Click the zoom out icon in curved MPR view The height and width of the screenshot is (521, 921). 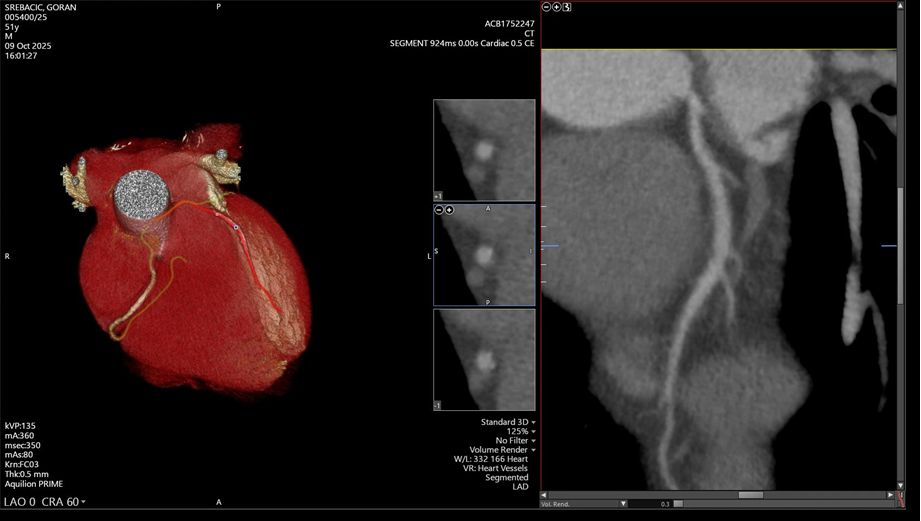546,7
